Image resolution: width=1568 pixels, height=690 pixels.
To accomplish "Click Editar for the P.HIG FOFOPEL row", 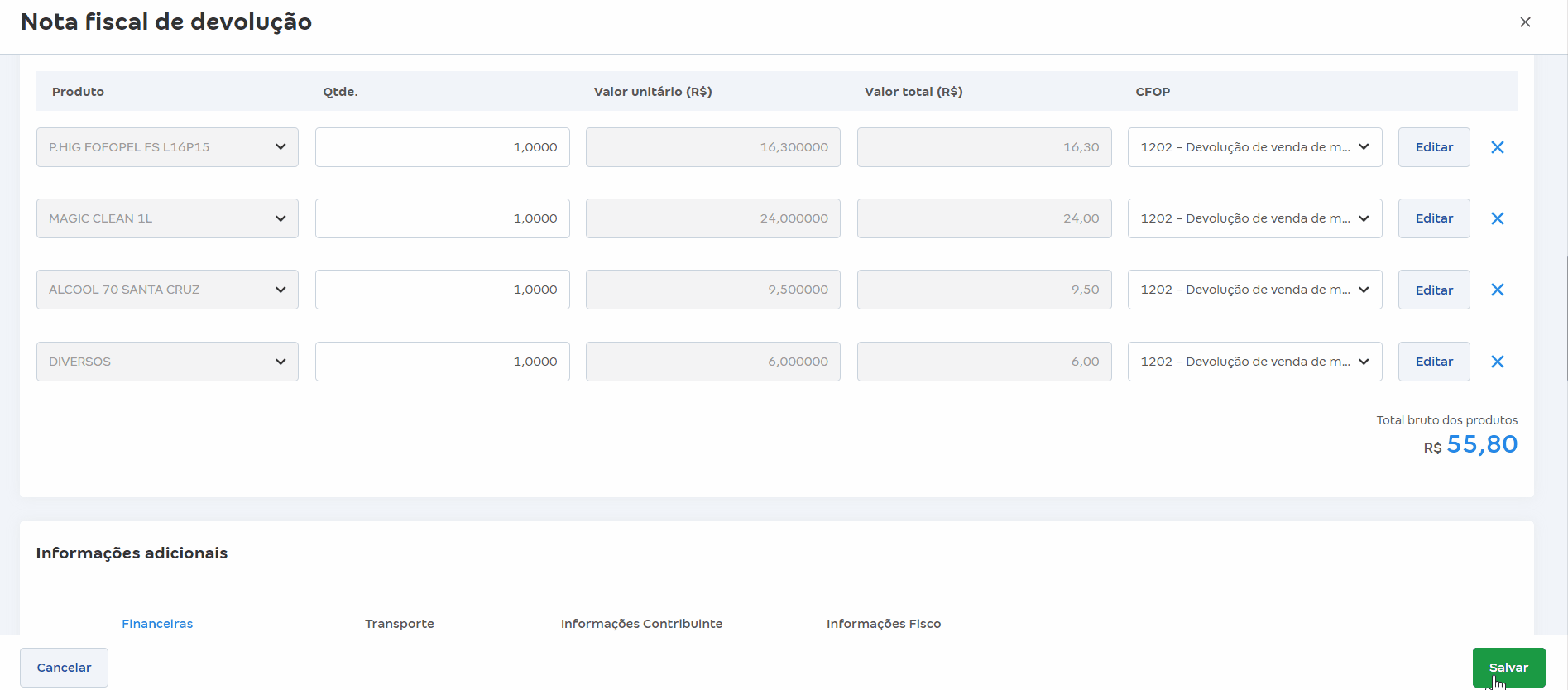I will tap(1433, 147).
